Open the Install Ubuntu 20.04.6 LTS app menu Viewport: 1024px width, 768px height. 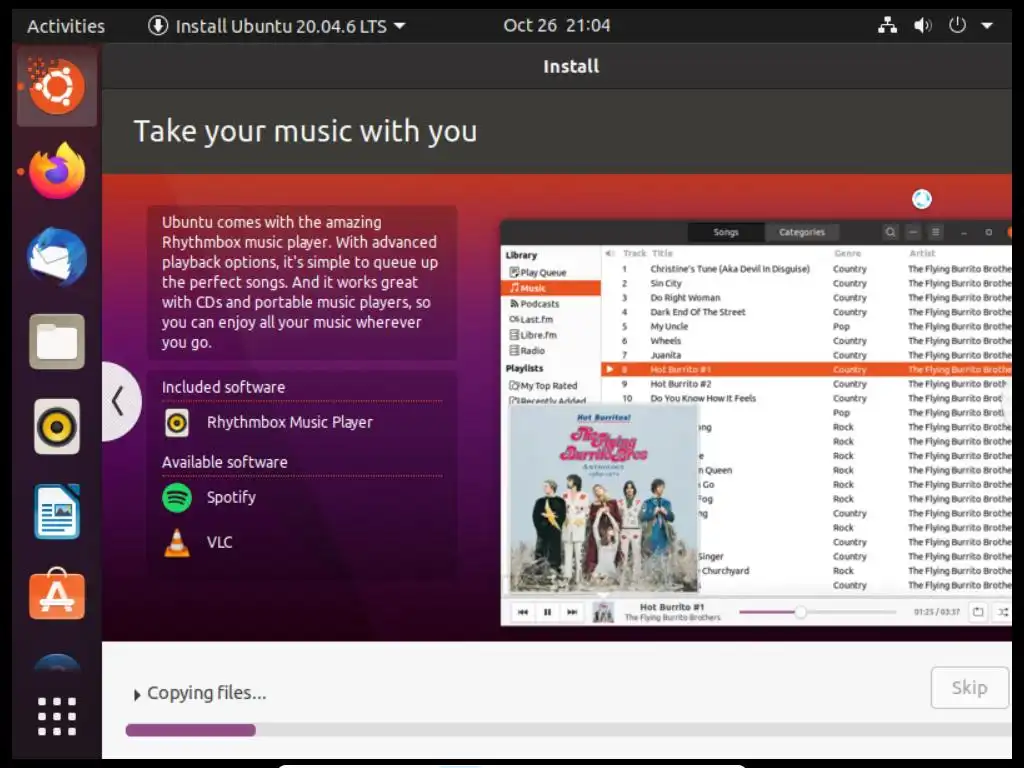277,26
